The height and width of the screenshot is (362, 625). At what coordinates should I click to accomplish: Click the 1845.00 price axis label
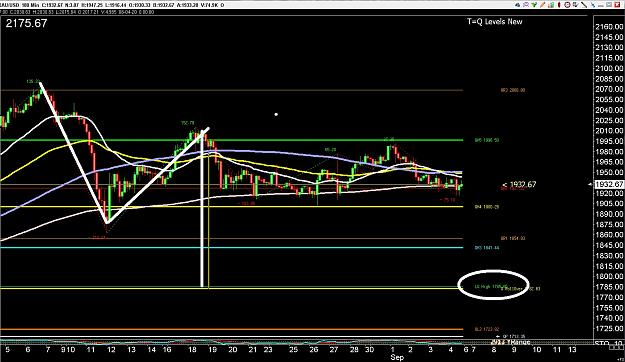609,245
